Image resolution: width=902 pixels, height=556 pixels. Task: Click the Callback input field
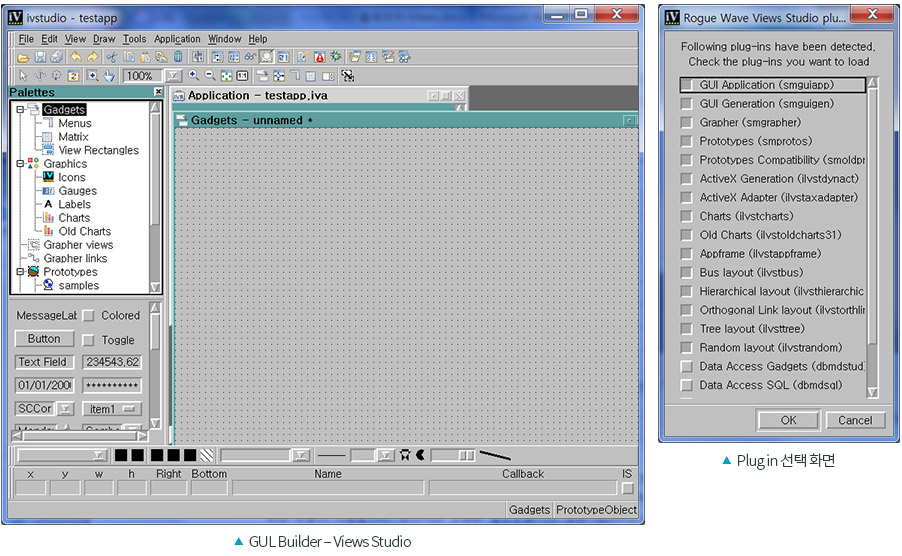tap(523, 488)
